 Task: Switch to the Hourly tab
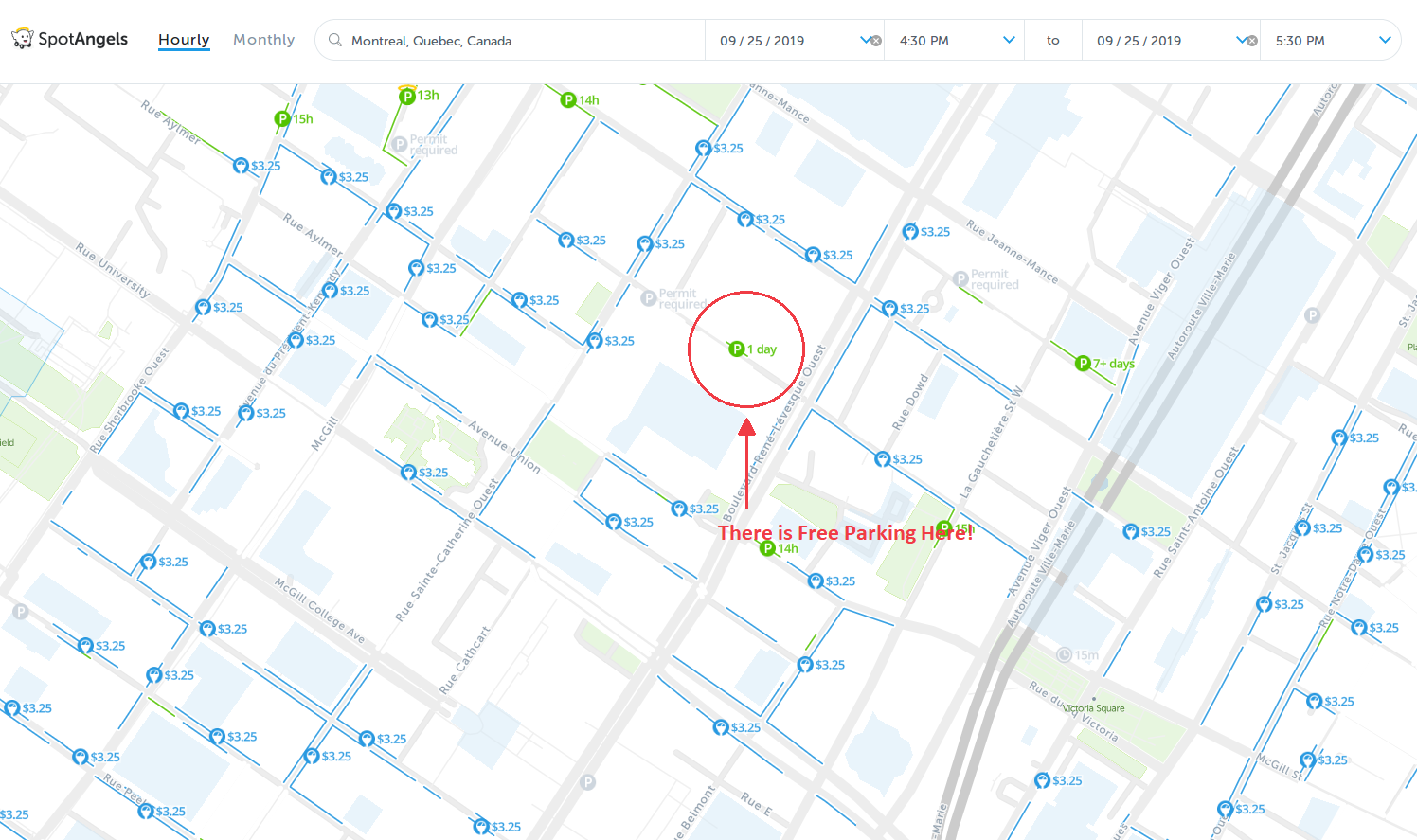click(x=184, y=40)
